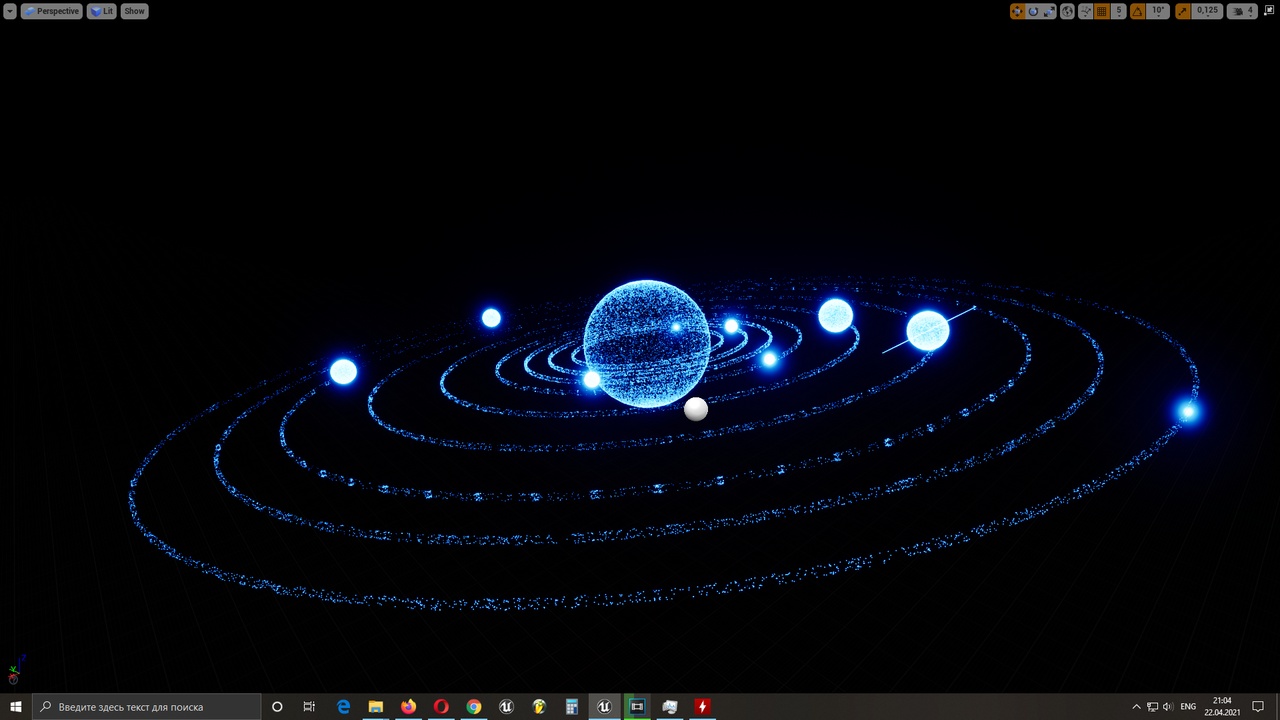
Task: Show hidden system tray icons
Action: point(1136,707)
